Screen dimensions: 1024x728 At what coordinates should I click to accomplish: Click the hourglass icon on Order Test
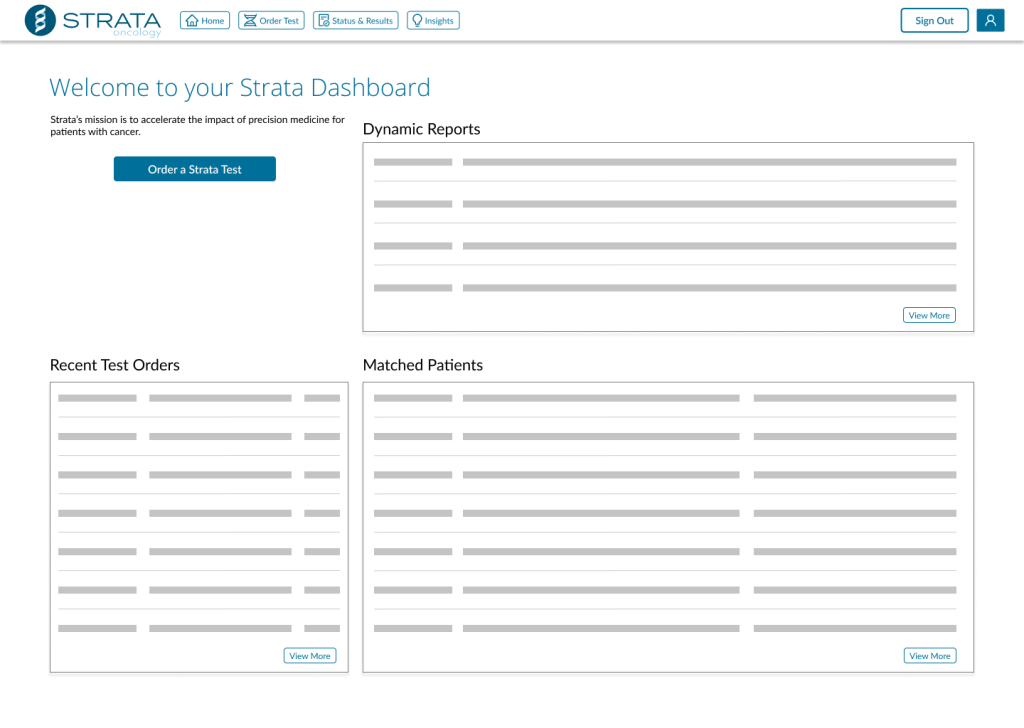coord(250,21)
